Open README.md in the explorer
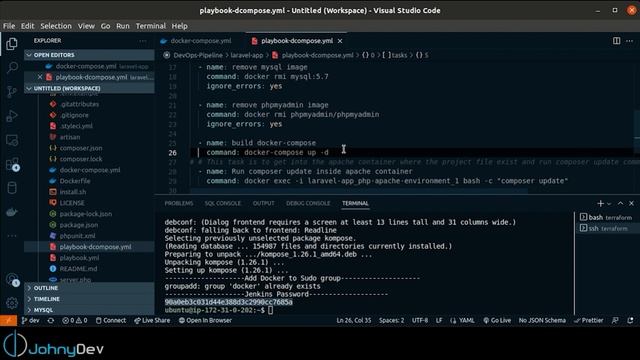640x360 pixels. point(78,269)
